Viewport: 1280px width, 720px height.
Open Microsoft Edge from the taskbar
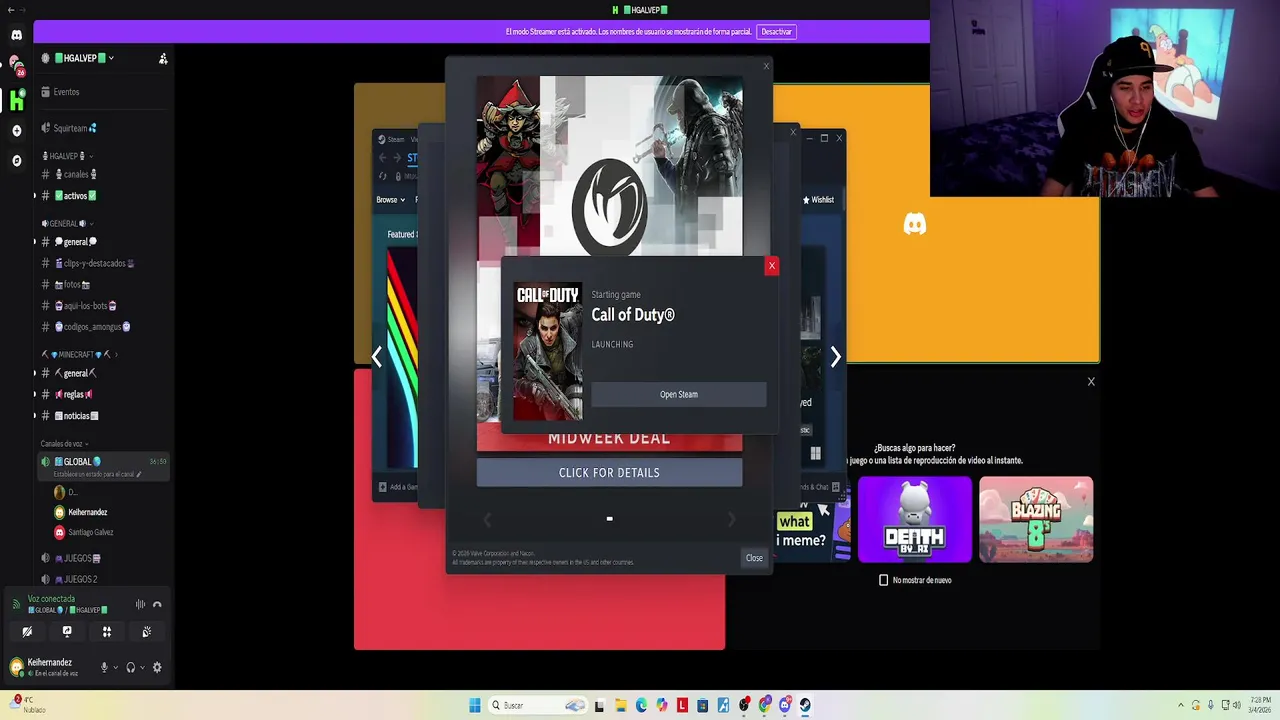[641, 706]
